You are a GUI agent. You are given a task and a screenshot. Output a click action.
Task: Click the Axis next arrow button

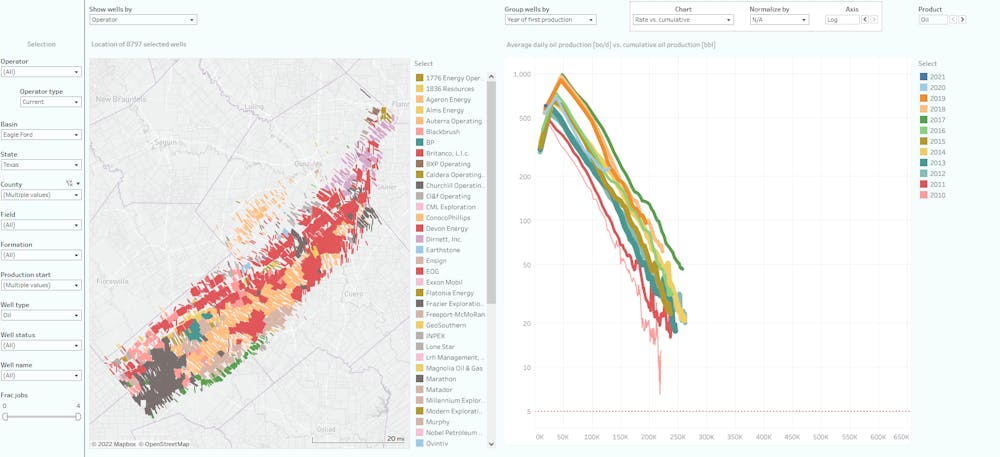[x=874, y=20]
